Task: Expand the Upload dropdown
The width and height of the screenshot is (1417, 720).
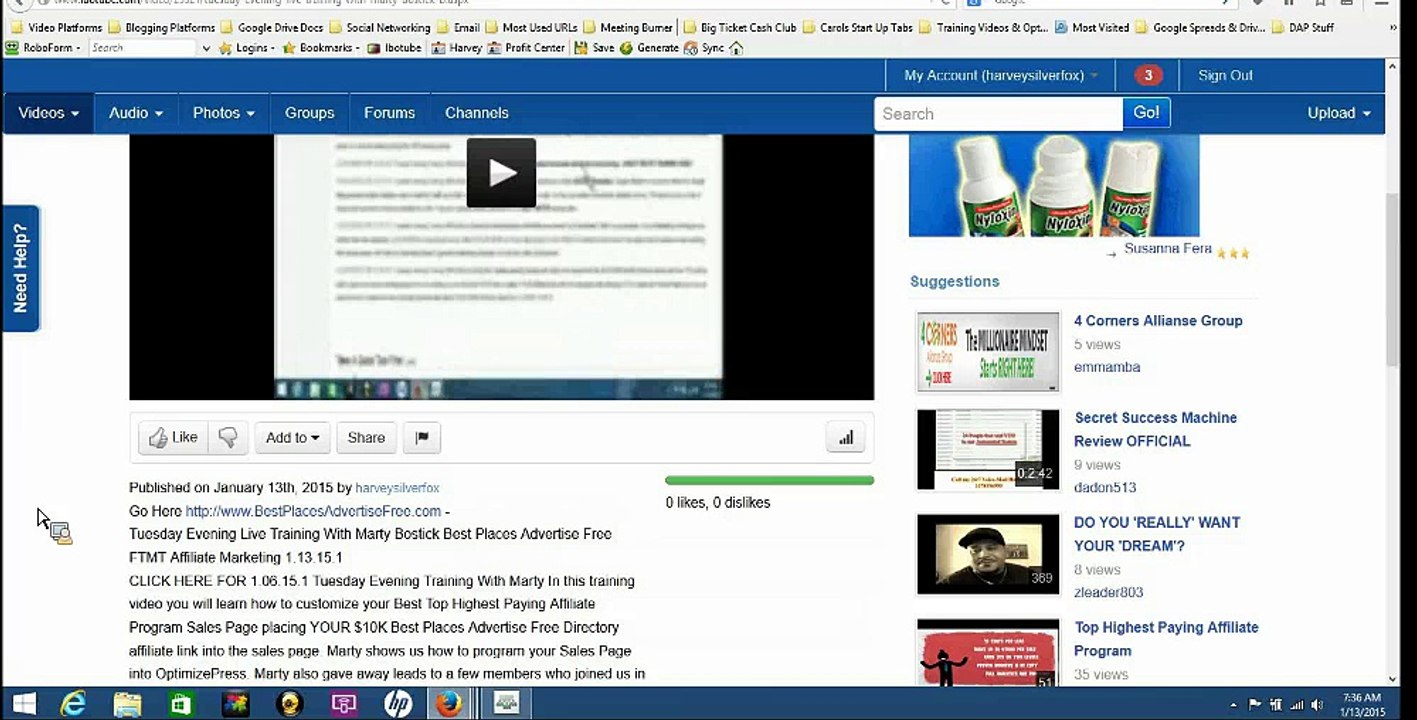Action: 1339,113
